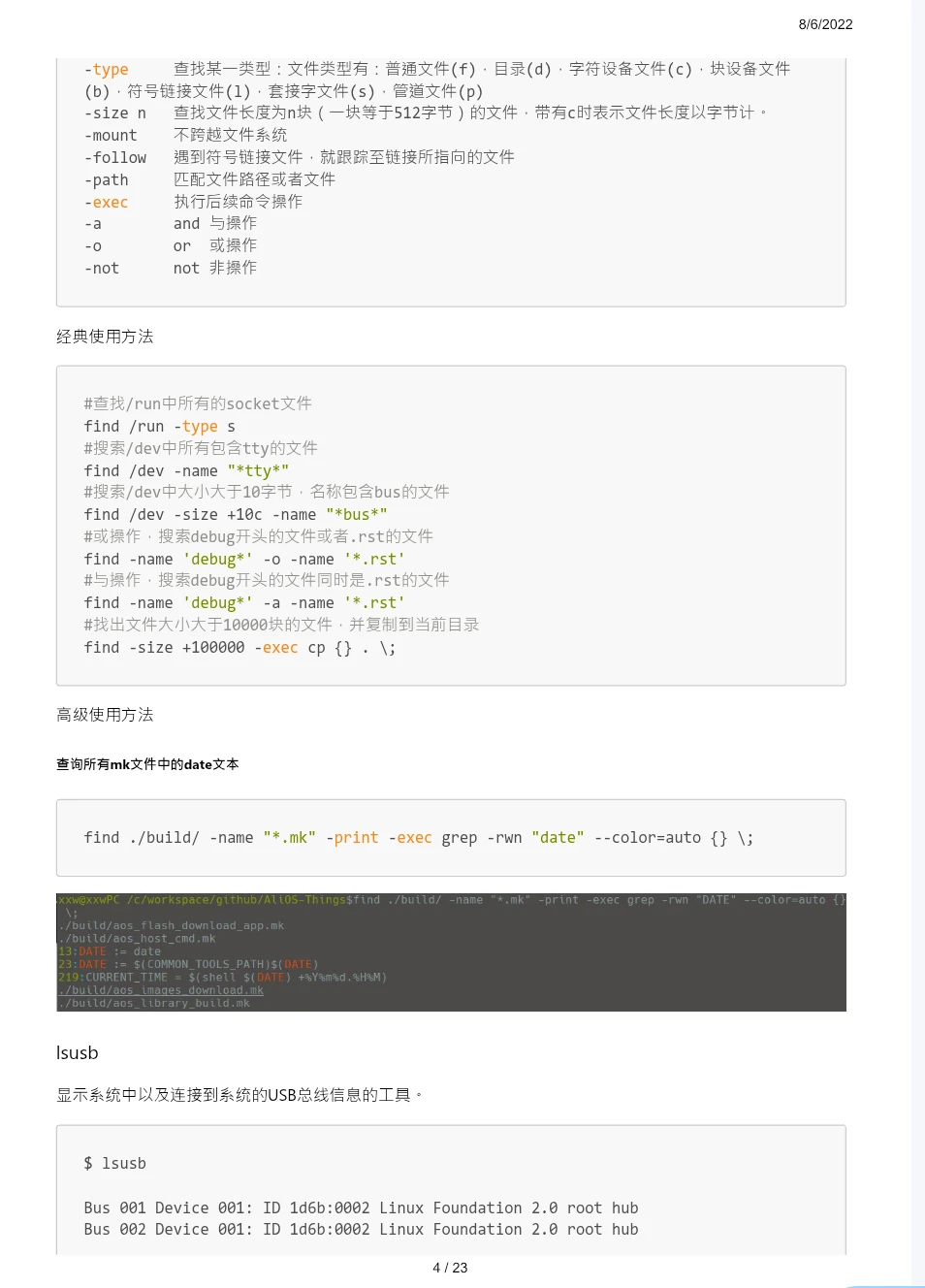Select the 经典使用方法 heading
925x1288 pixels.
[105, 337]
